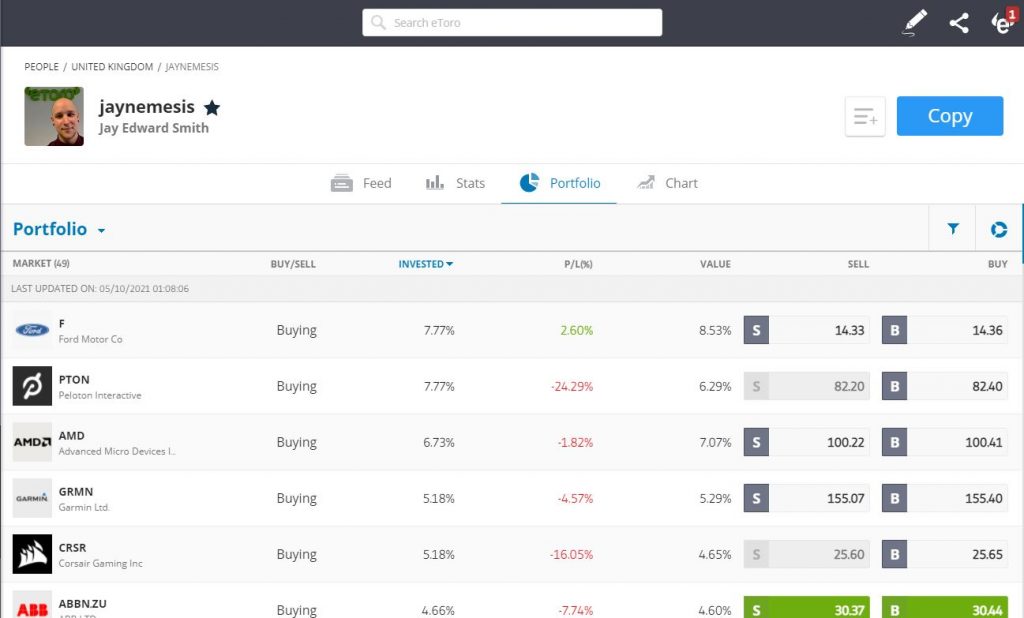Click the Buy column header
This screenshot has height=618, width=1024.
pos(997,264)
